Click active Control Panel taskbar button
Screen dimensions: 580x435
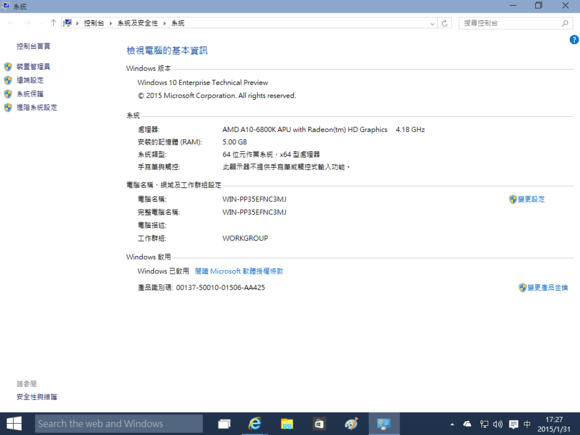pyautogui.click(x=384, y=424)
